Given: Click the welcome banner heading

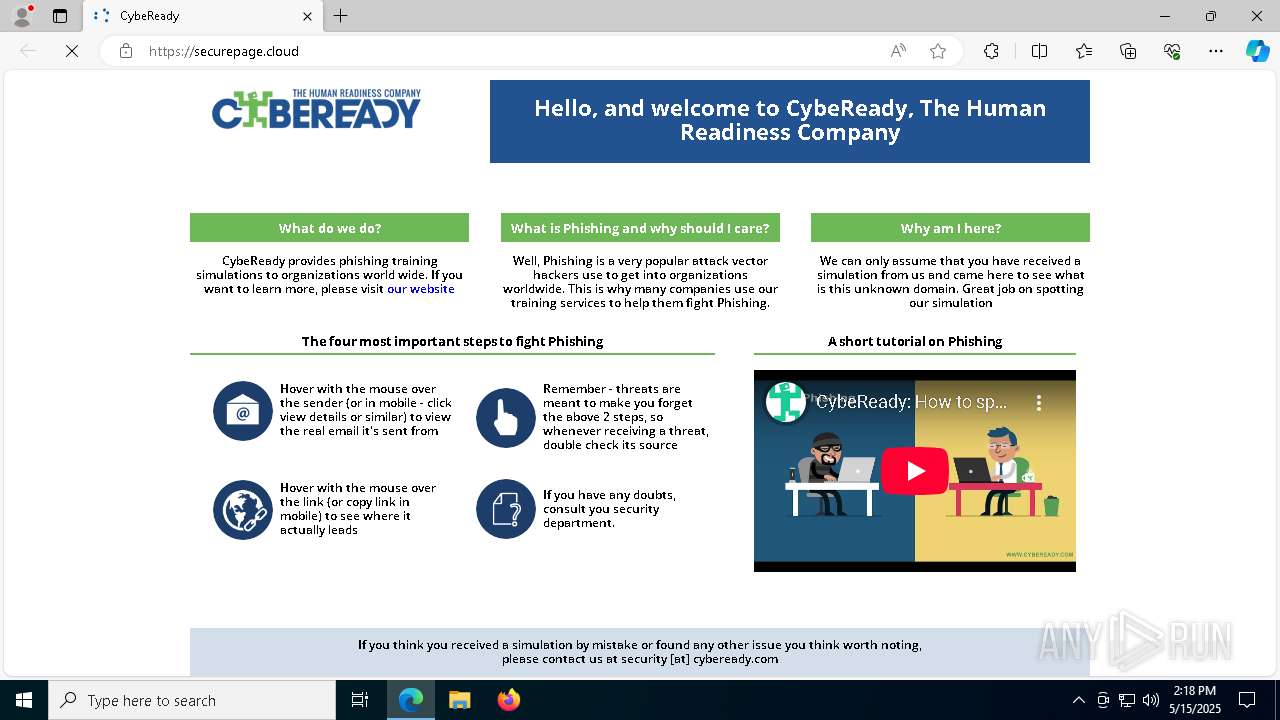Looking at the screenshot, I should (790, 120).
